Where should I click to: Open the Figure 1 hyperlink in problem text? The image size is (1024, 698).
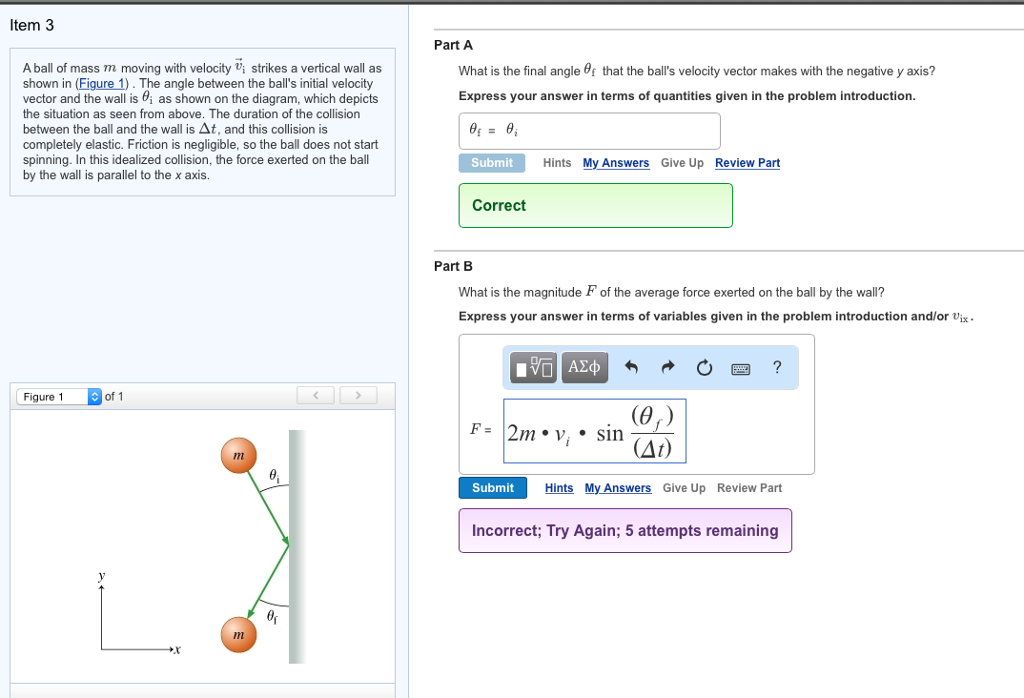point(101,83)
